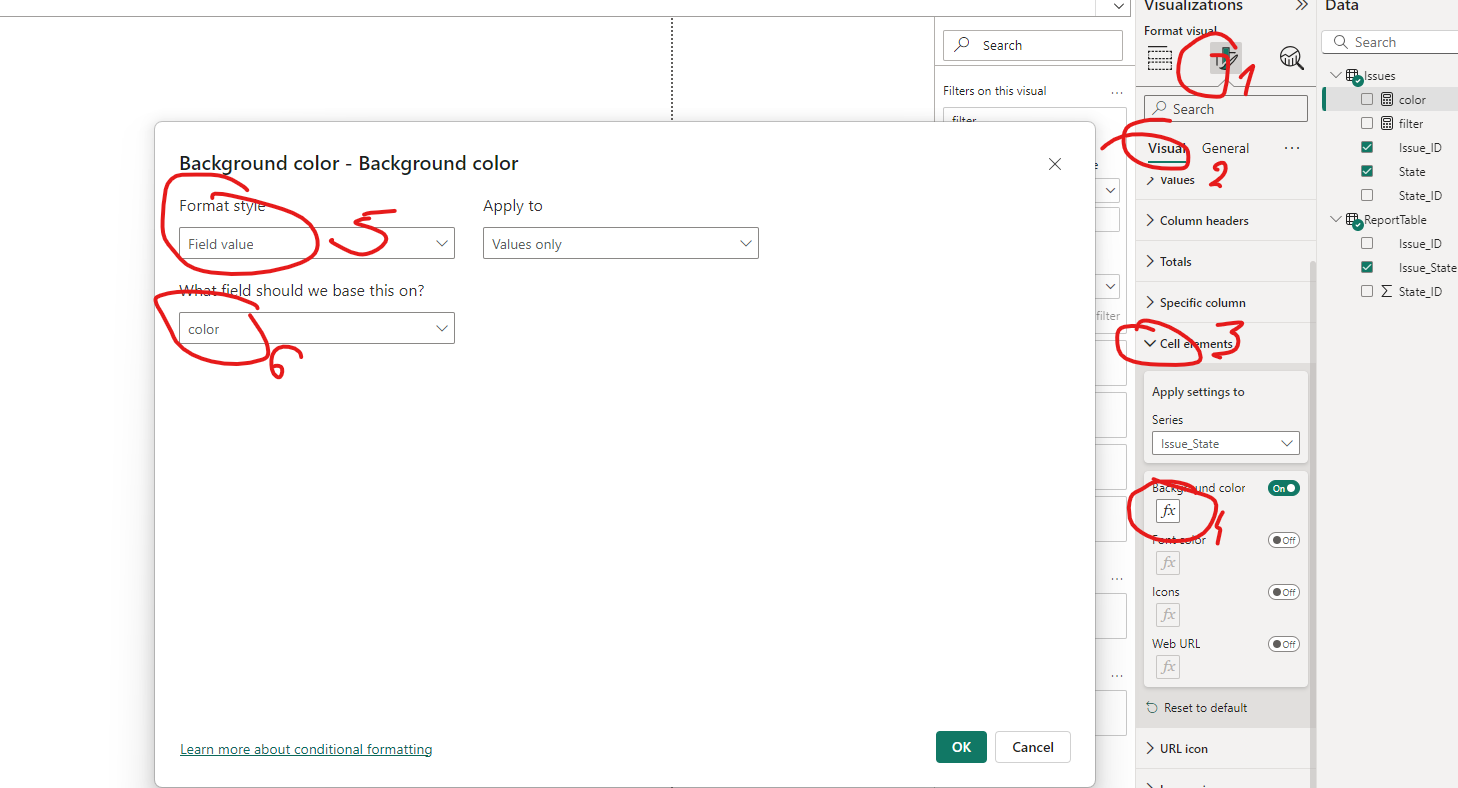This screenshot has width=1458, height=788.
Task: Switch to the Build visual icon
Action: pos(1160,59)
